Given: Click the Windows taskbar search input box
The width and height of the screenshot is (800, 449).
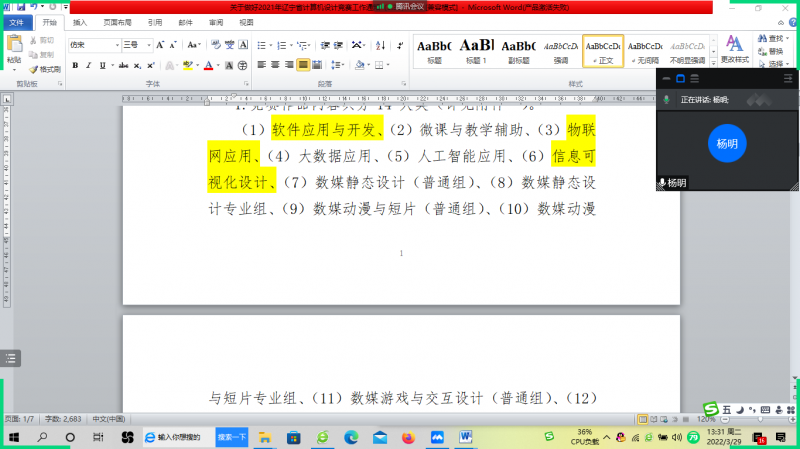Looking at the screenshot, I should click(x=178, y=438).
